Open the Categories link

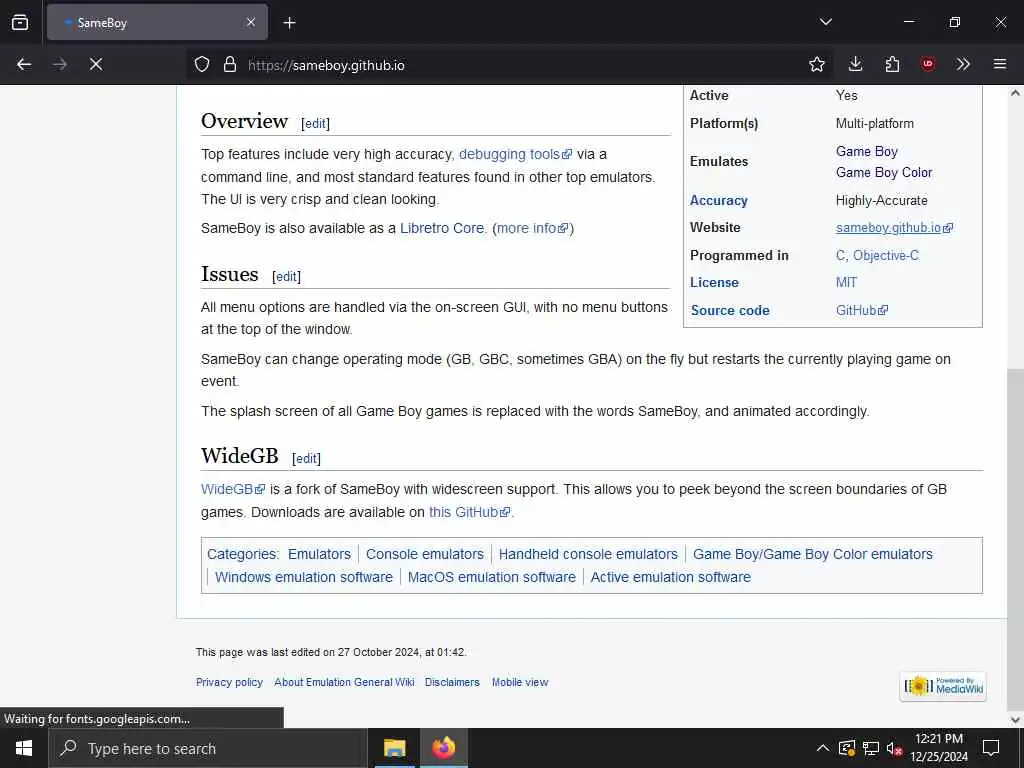[242, 554]
